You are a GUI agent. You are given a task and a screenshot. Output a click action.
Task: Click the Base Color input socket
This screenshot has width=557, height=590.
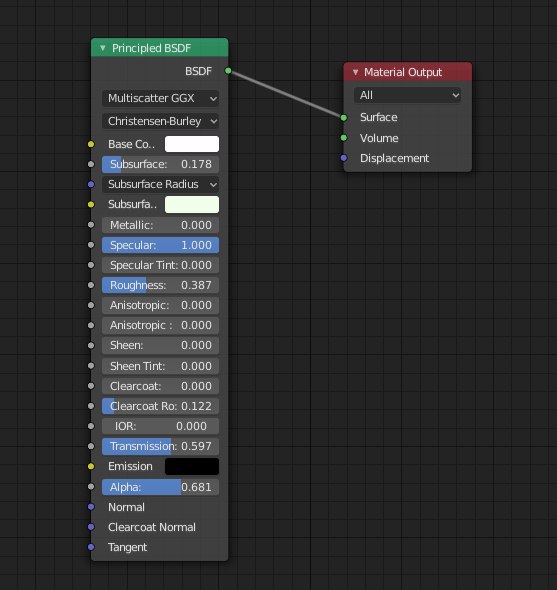click(x=91, y=144)
